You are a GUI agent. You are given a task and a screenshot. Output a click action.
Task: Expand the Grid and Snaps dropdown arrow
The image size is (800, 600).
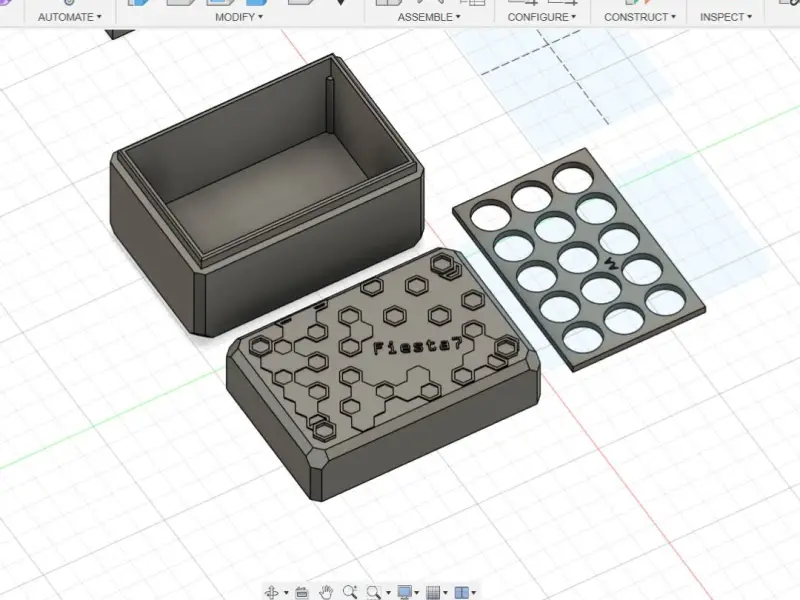coord(445,592)
